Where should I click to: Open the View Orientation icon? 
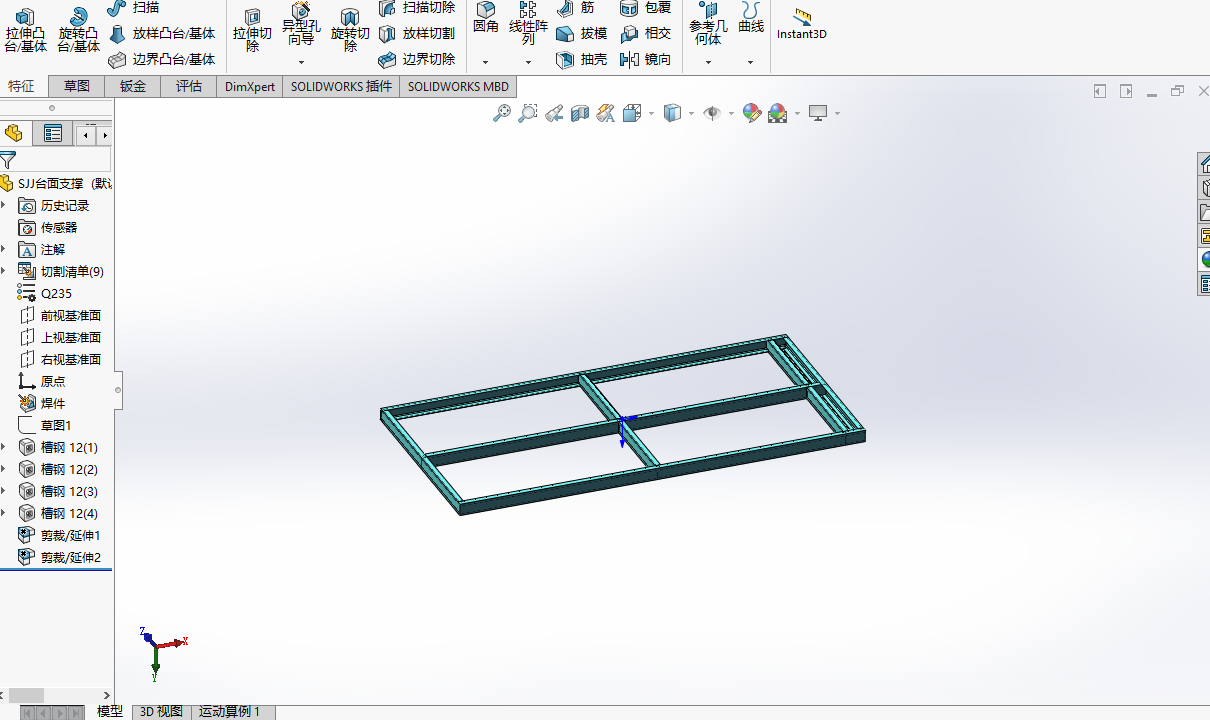click(632, 114)
